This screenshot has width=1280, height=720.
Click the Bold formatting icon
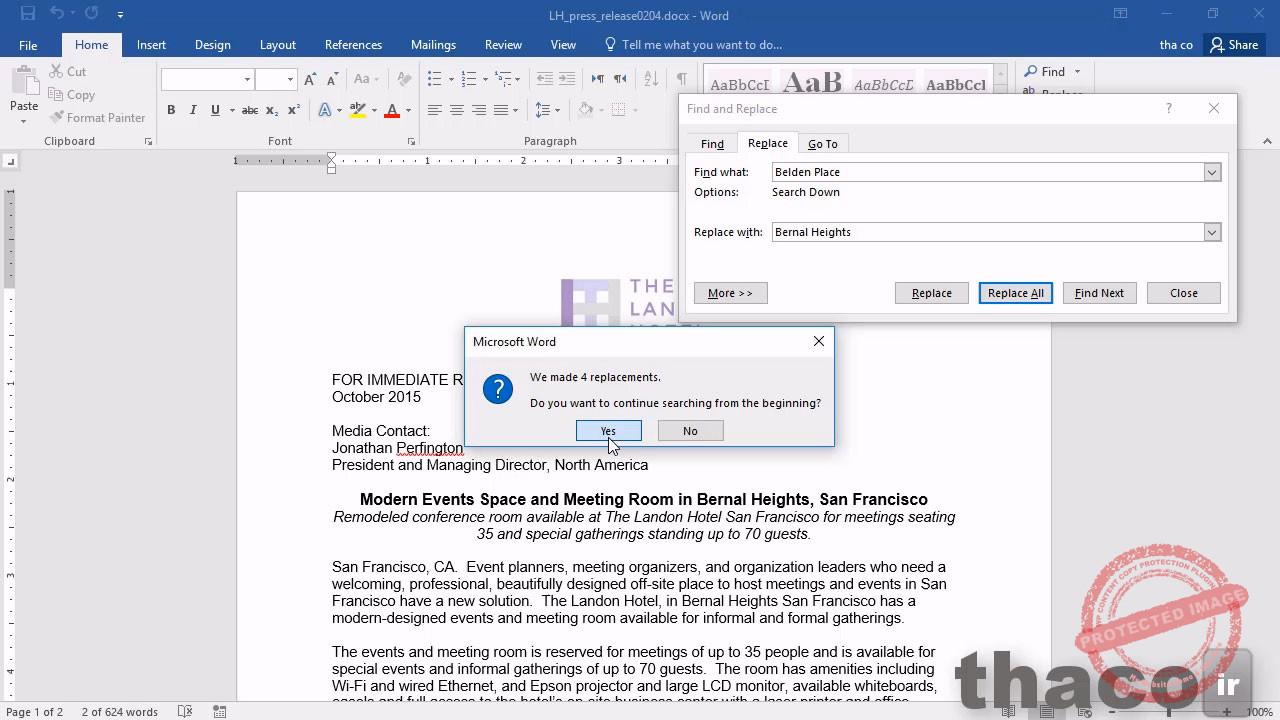pyautogui.click(x=171, y=110)
